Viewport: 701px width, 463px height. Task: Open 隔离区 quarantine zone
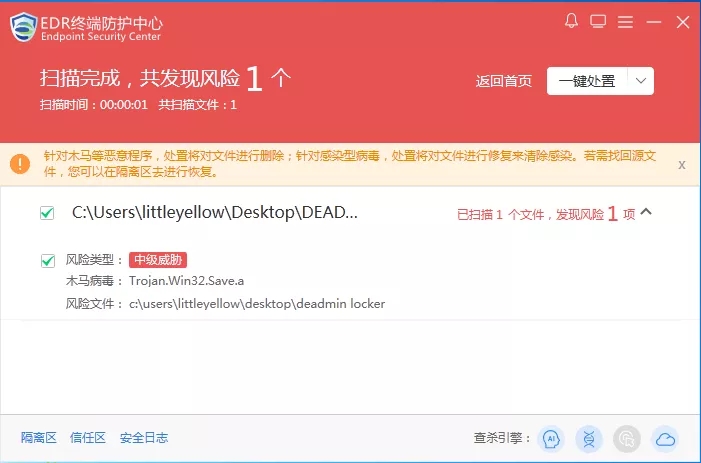pos(37,438)
